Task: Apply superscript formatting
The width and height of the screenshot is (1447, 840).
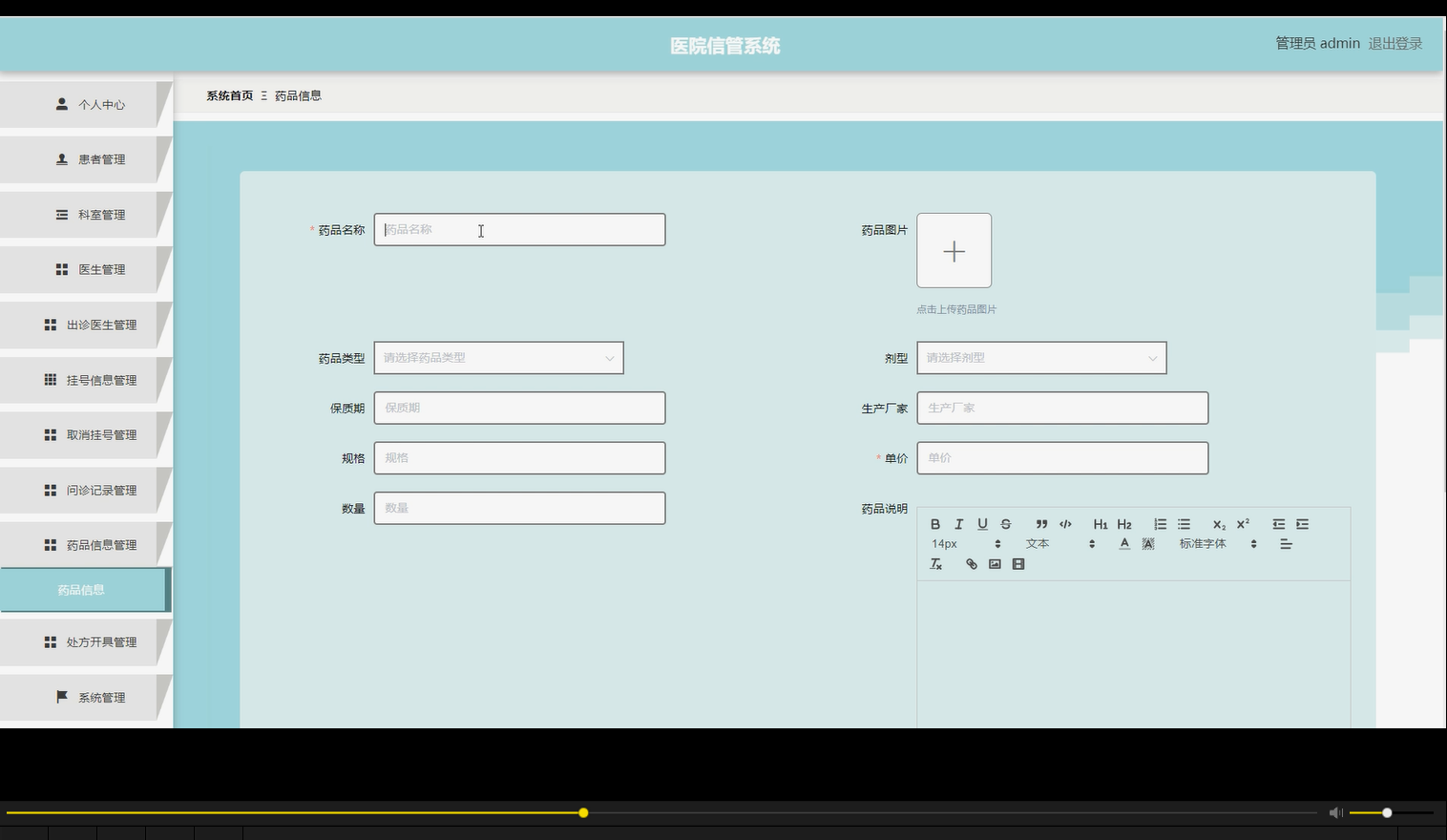Action: coord(1243,524)
